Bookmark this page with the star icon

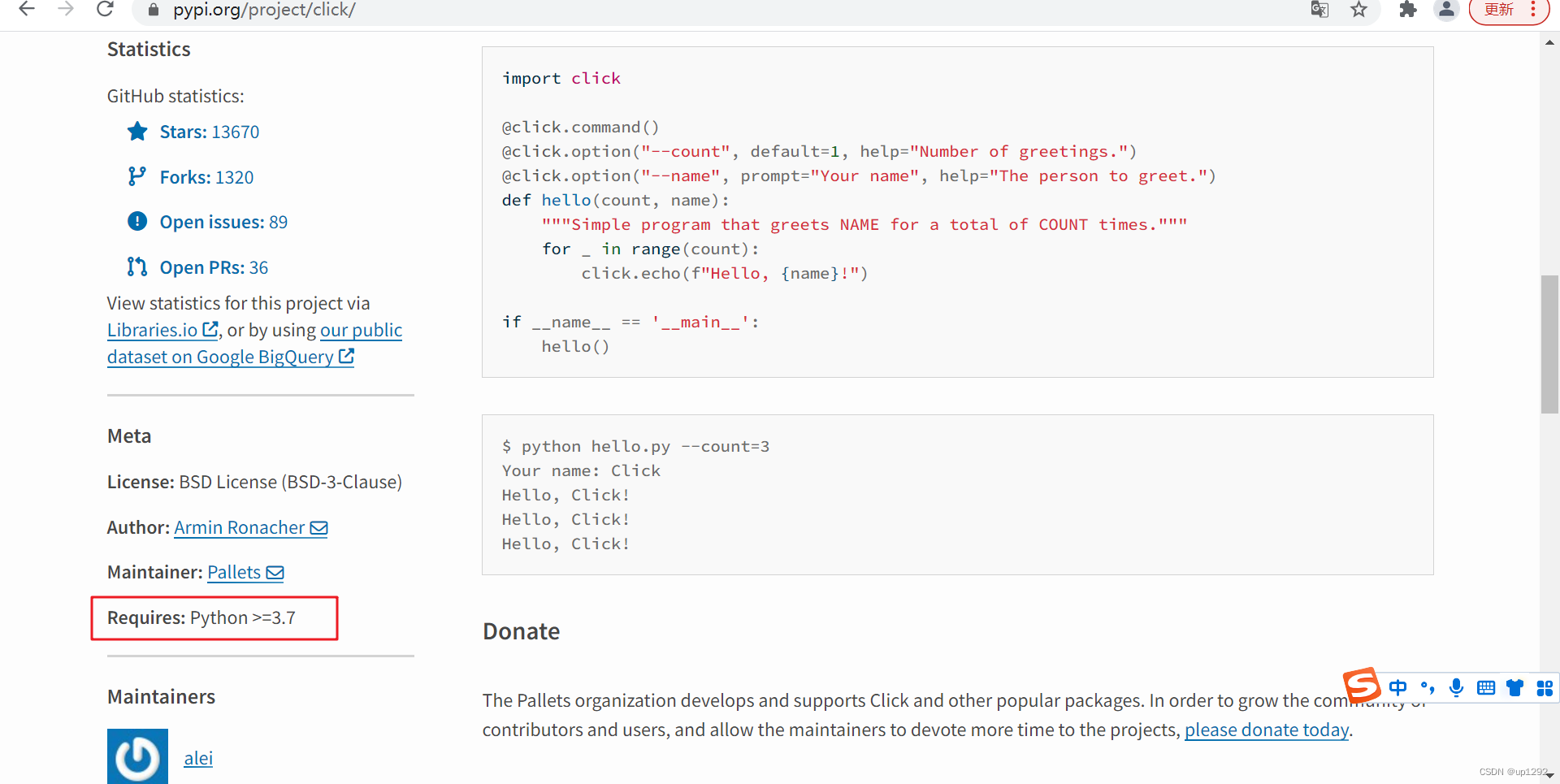tap(1359, 10)
